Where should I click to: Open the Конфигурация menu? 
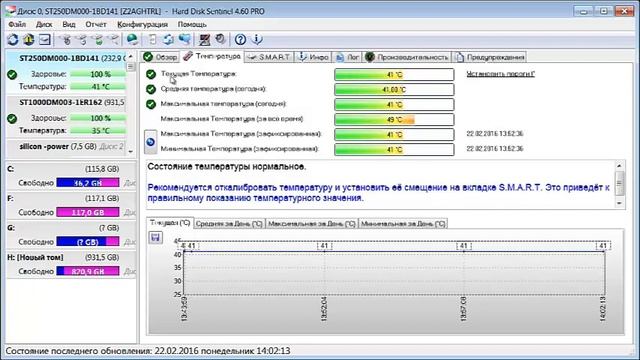coord(142,24)
